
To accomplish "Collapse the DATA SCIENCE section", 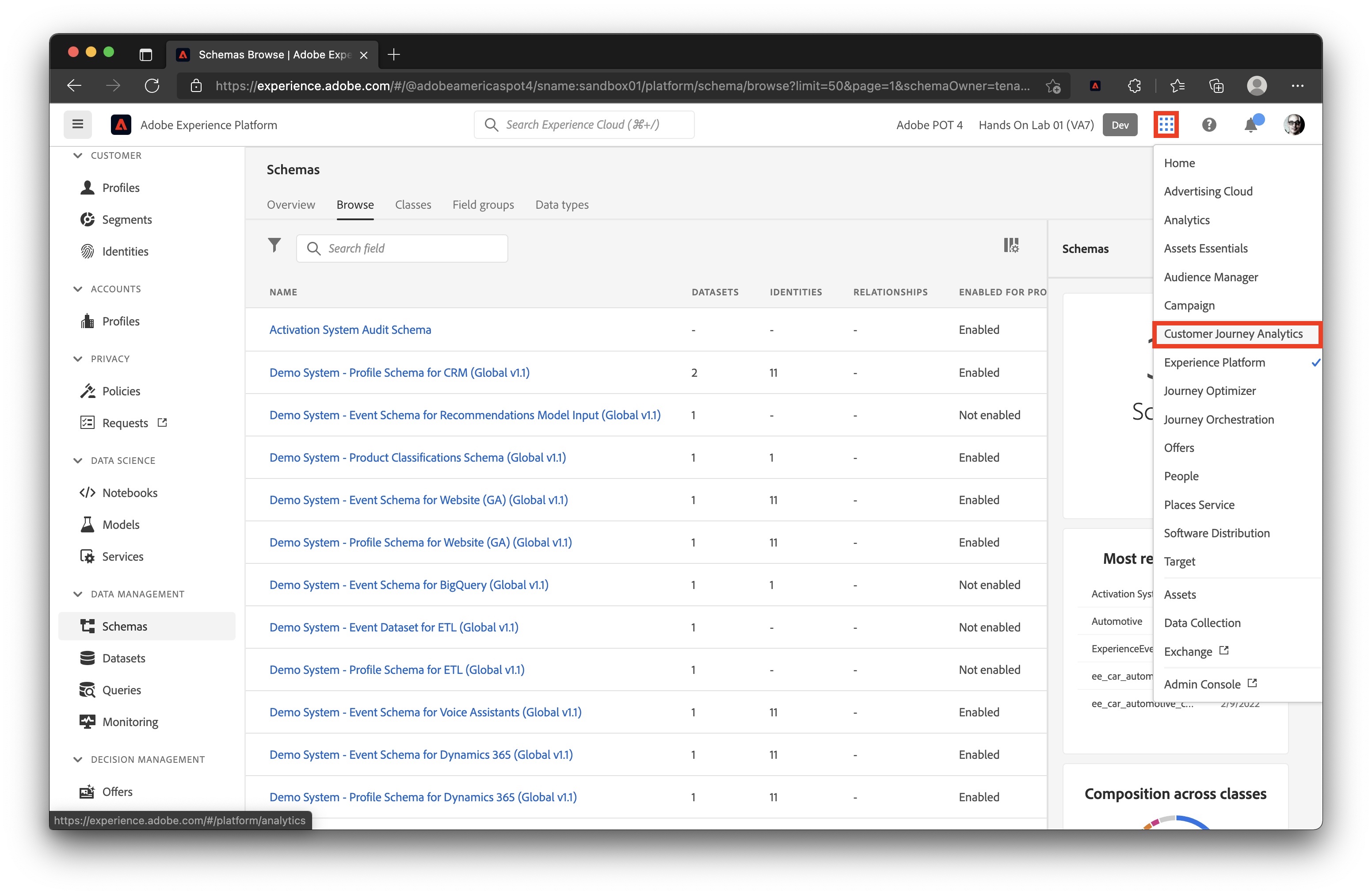I will (78, 460).
